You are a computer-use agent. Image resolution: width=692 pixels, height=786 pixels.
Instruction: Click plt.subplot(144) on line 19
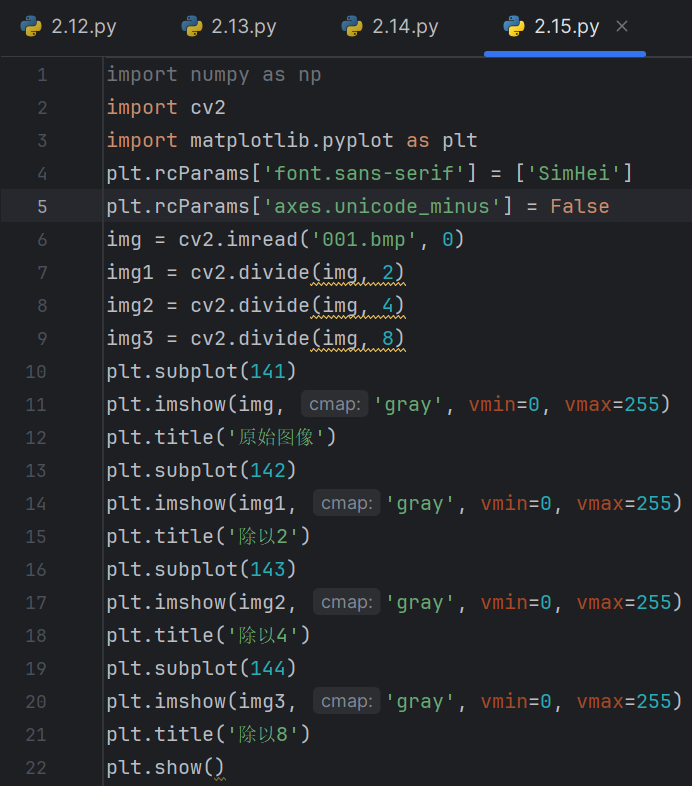(x=202, y=669)
